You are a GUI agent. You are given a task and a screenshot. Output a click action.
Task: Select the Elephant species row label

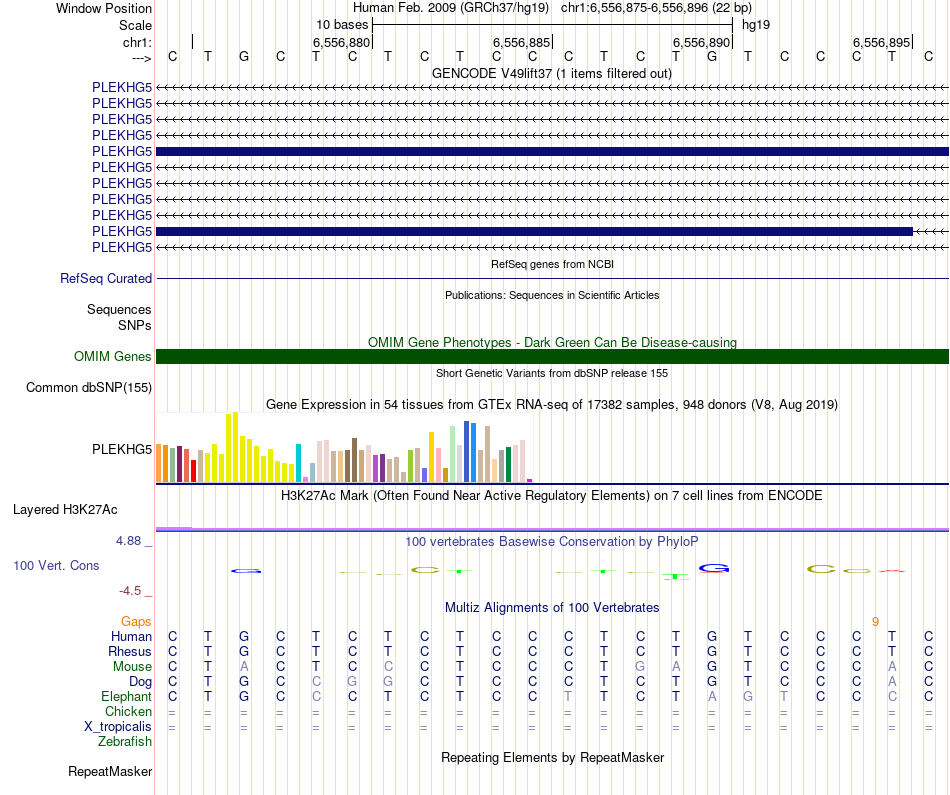(127, 696)
